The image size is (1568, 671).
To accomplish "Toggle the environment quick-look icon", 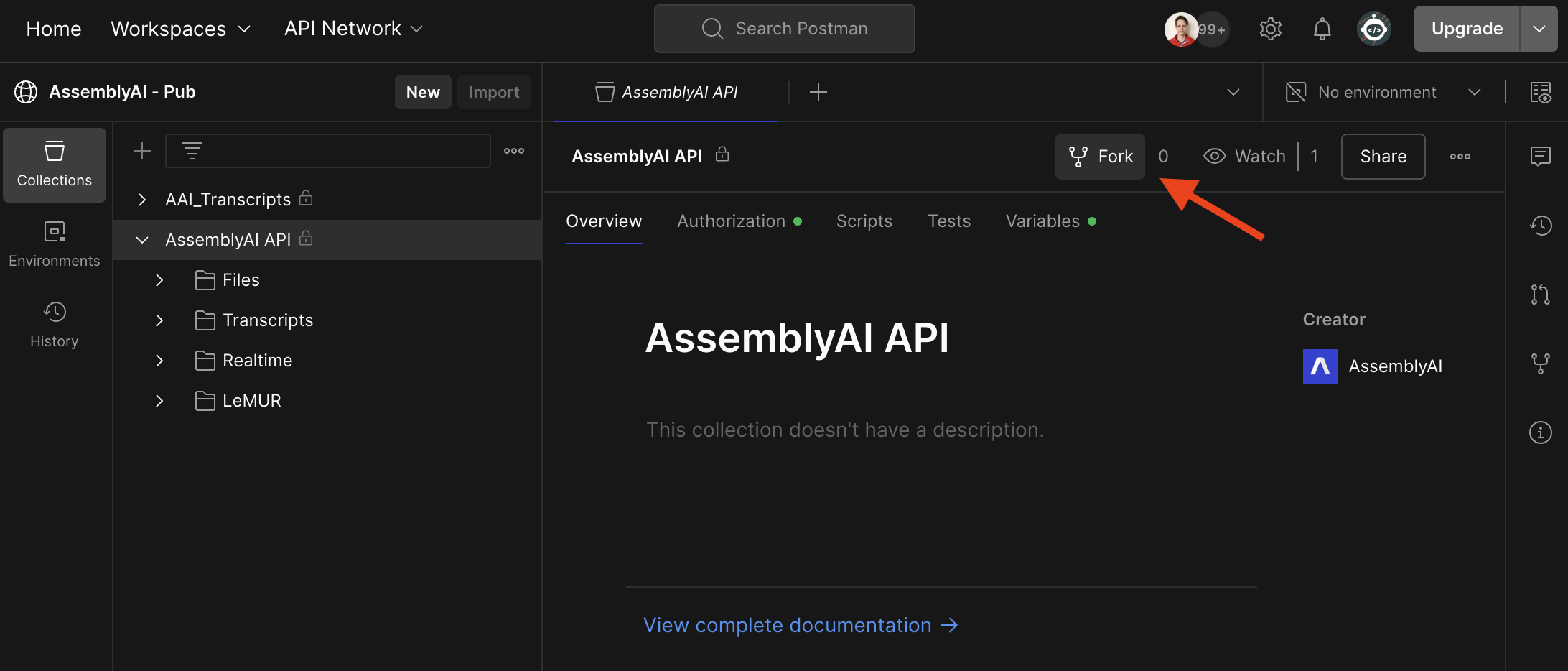I will pyautogui.click(x=1542, y=92).
